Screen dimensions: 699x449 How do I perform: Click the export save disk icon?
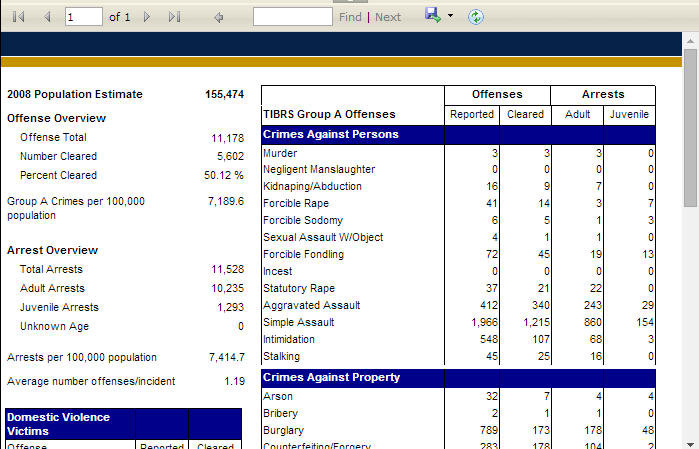coord(432,16)
